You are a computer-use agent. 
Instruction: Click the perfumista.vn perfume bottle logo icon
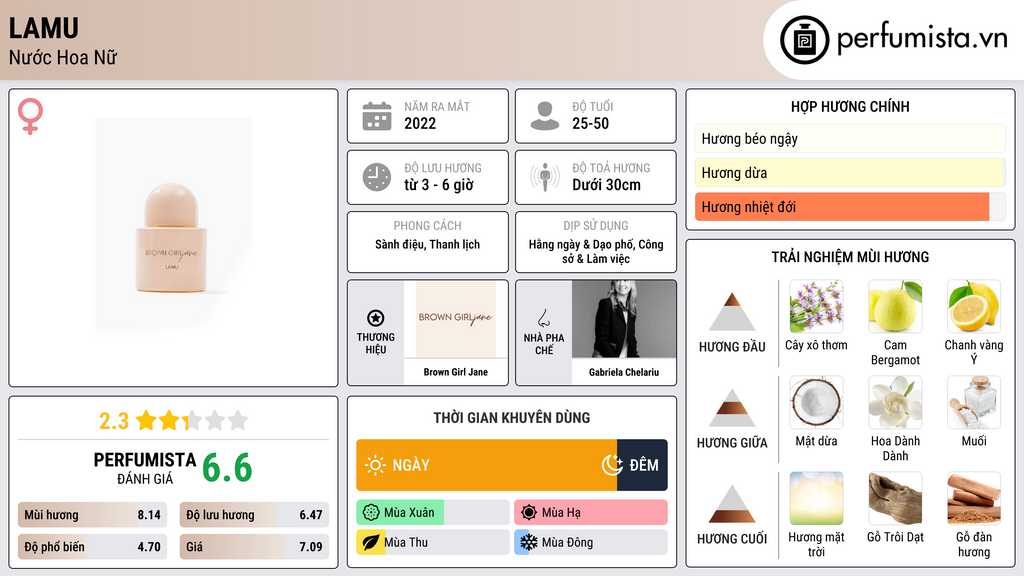click(804, 40)
